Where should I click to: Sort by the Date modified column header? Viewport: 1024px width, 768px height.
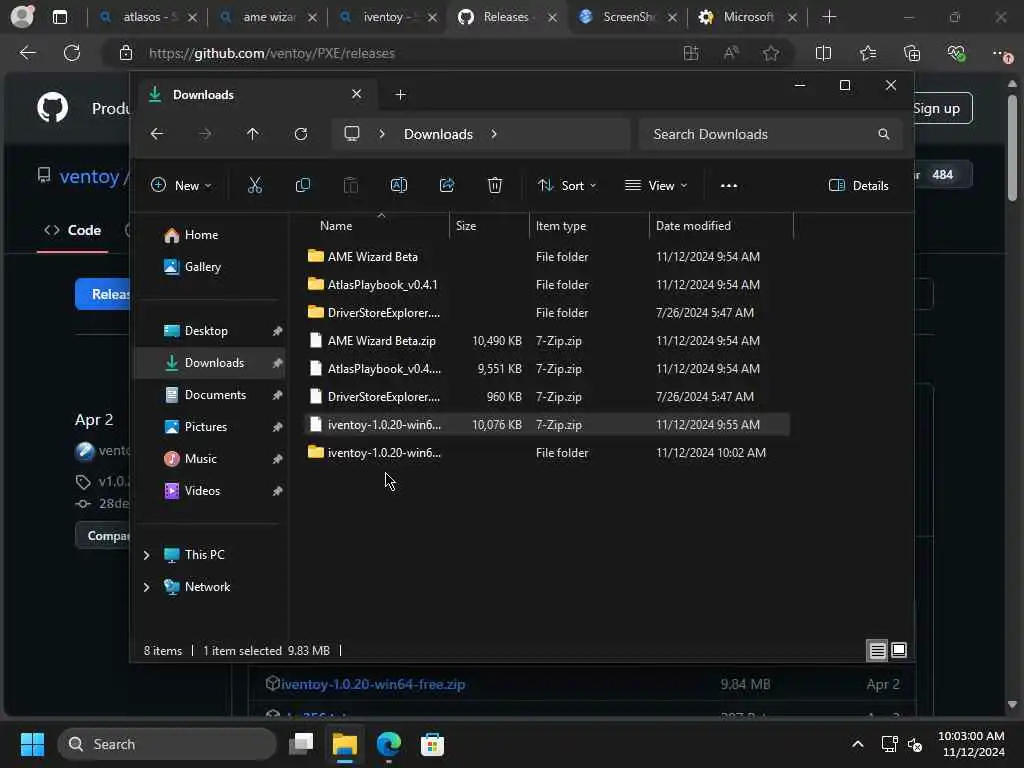point(693,226)
